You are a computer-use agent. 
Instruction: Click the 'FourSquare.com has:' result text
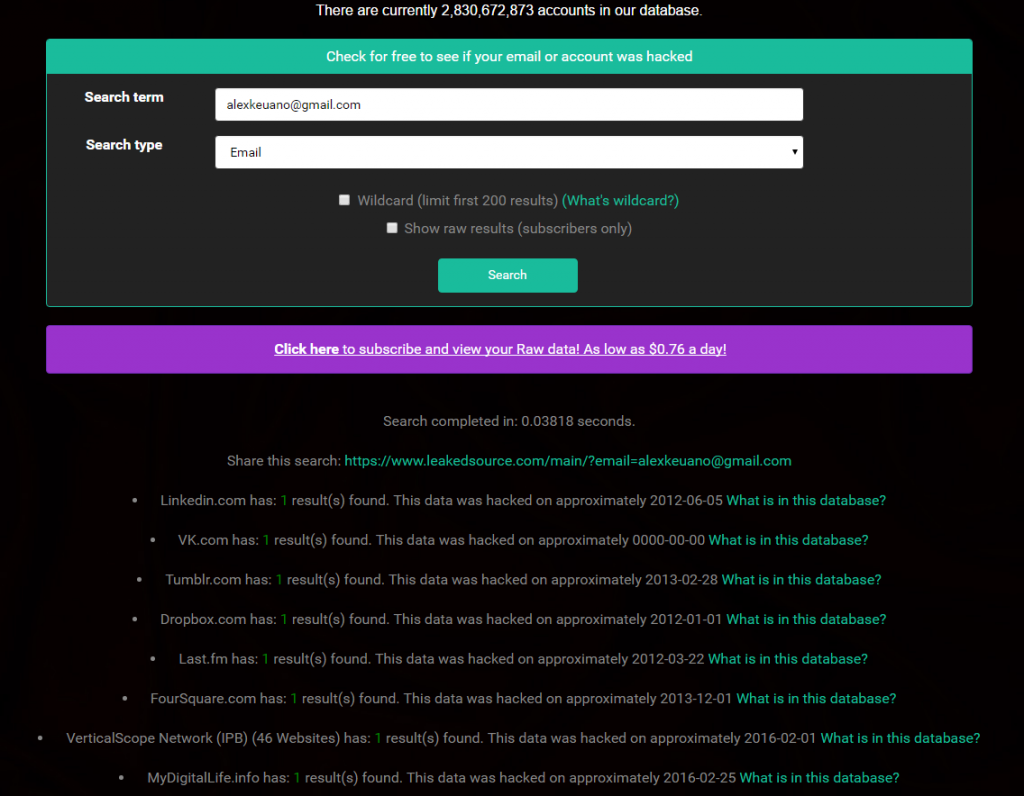(x=218, y=699)
